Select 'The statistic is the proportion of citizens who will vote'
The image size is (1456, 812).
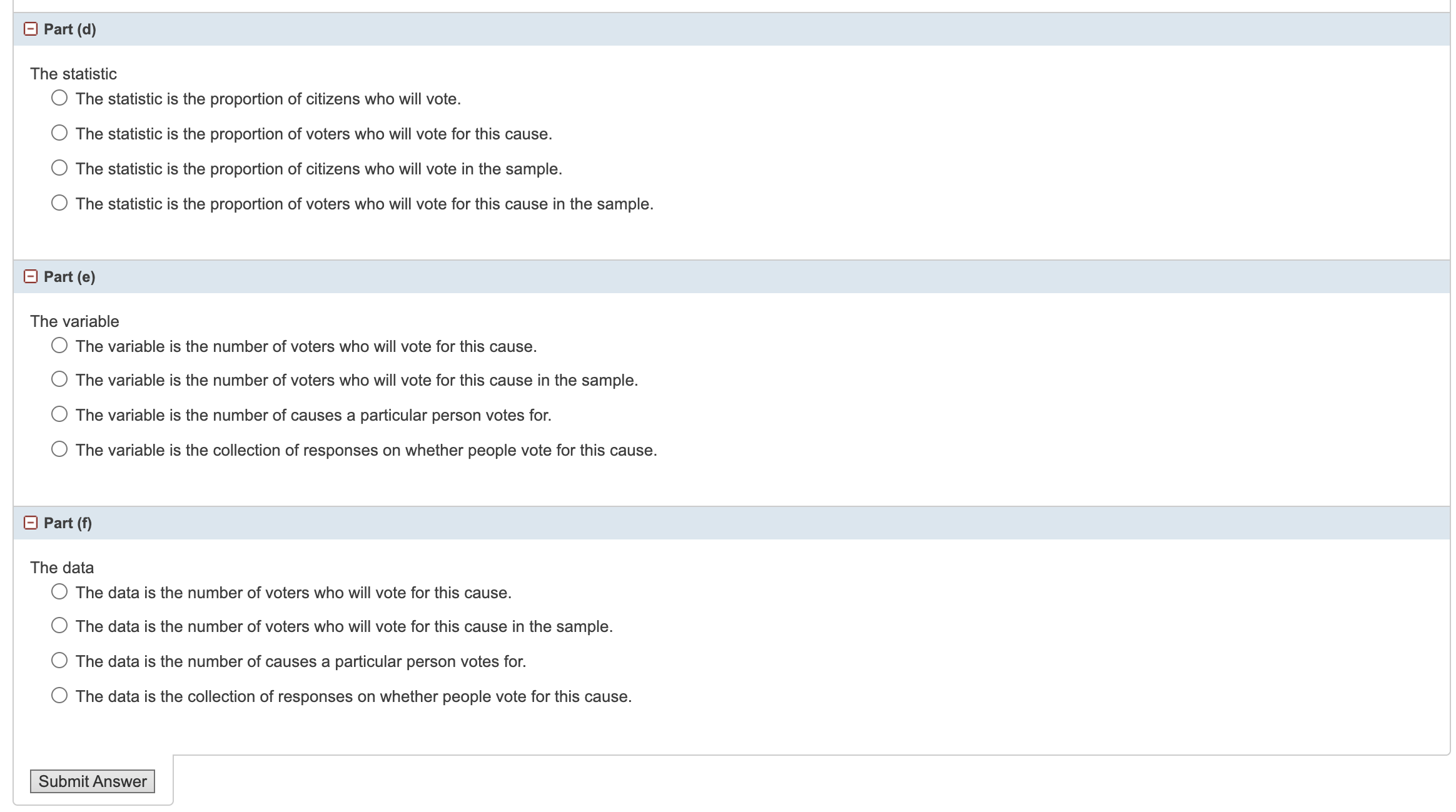coord(59,97)
